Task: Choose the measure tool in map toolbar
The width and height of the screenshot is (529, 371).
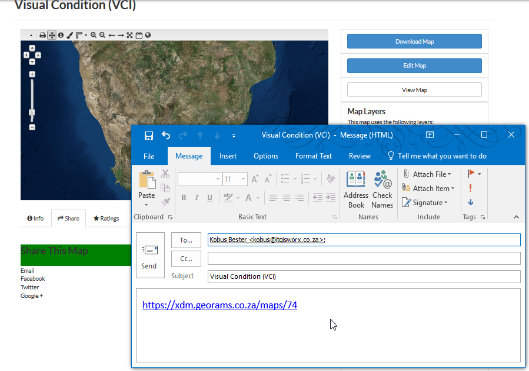Action: [79, 35]
